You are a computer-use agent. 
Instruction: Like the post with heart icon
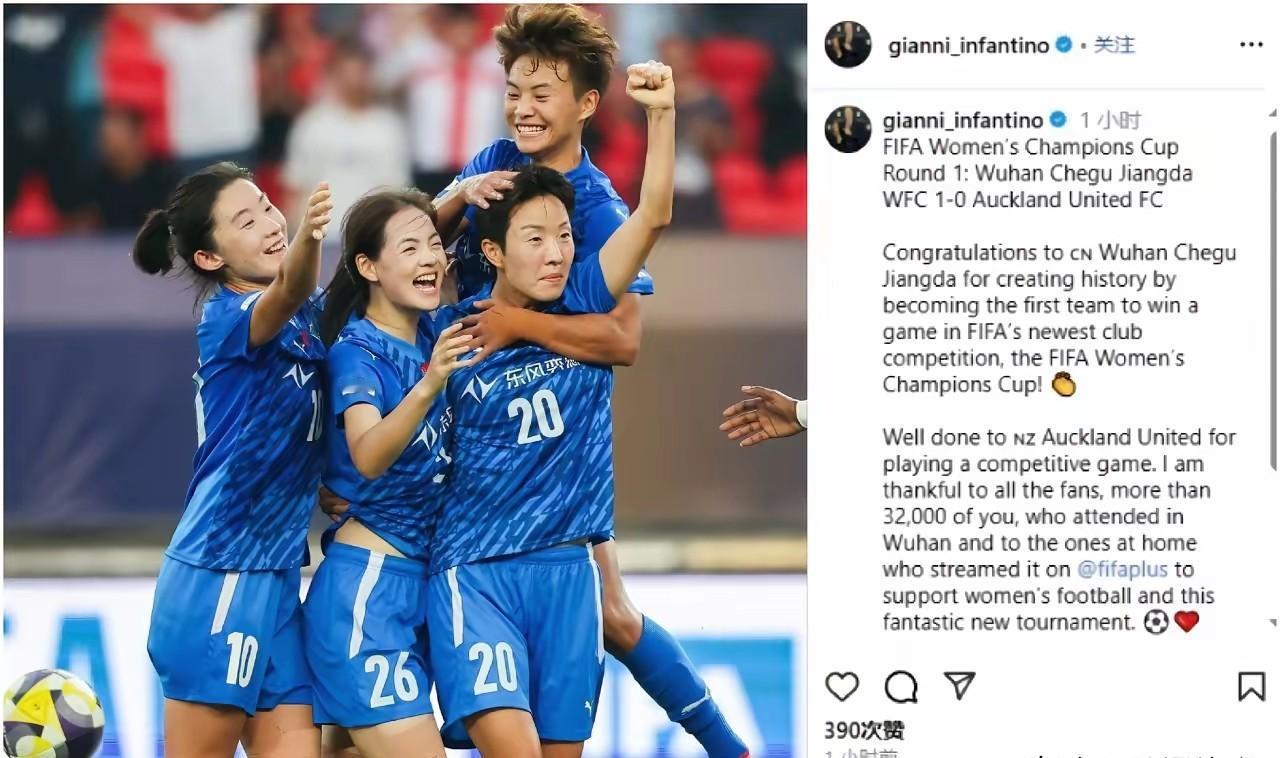point(842,686)
